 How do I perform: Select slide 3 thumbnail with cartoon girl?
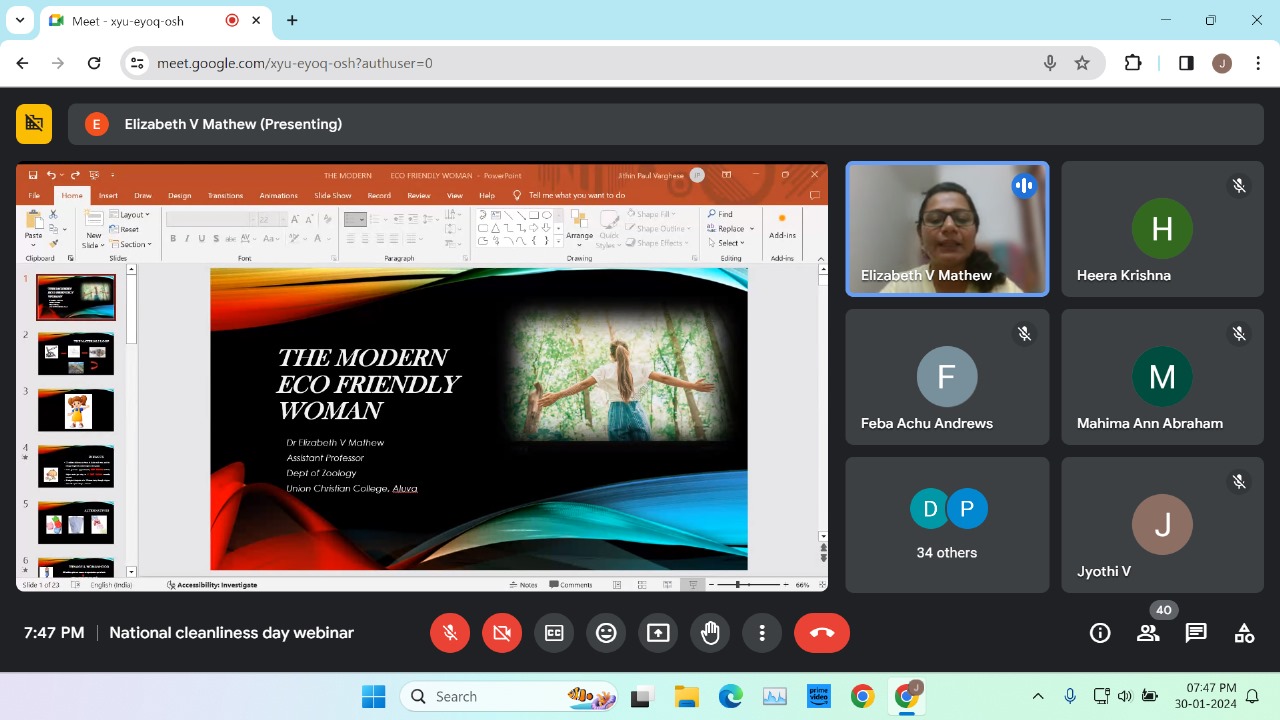(76, 410)
